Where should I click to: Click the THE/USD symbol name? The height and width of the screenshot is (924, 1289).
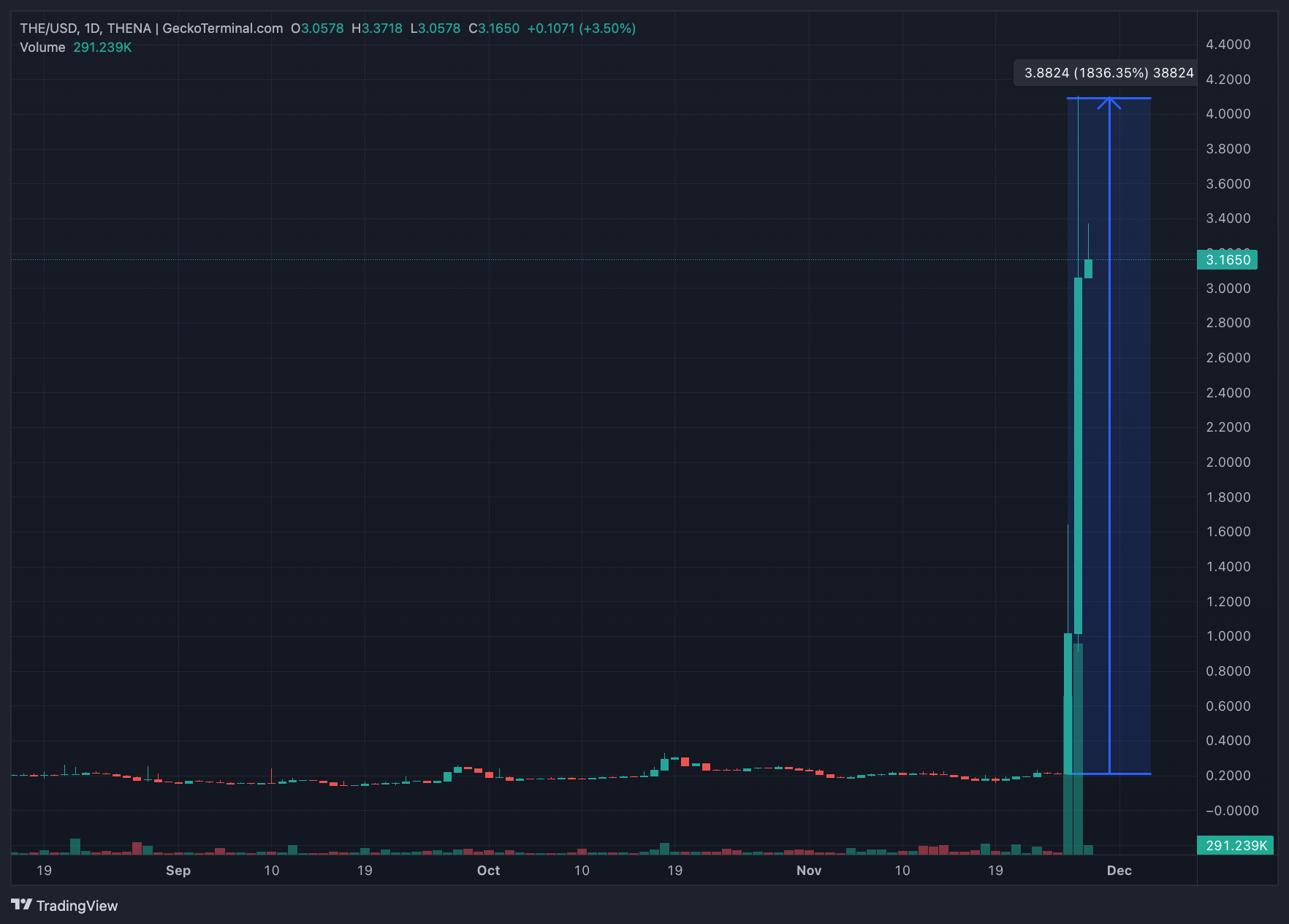pyautogui.click(x=50, y=28)
